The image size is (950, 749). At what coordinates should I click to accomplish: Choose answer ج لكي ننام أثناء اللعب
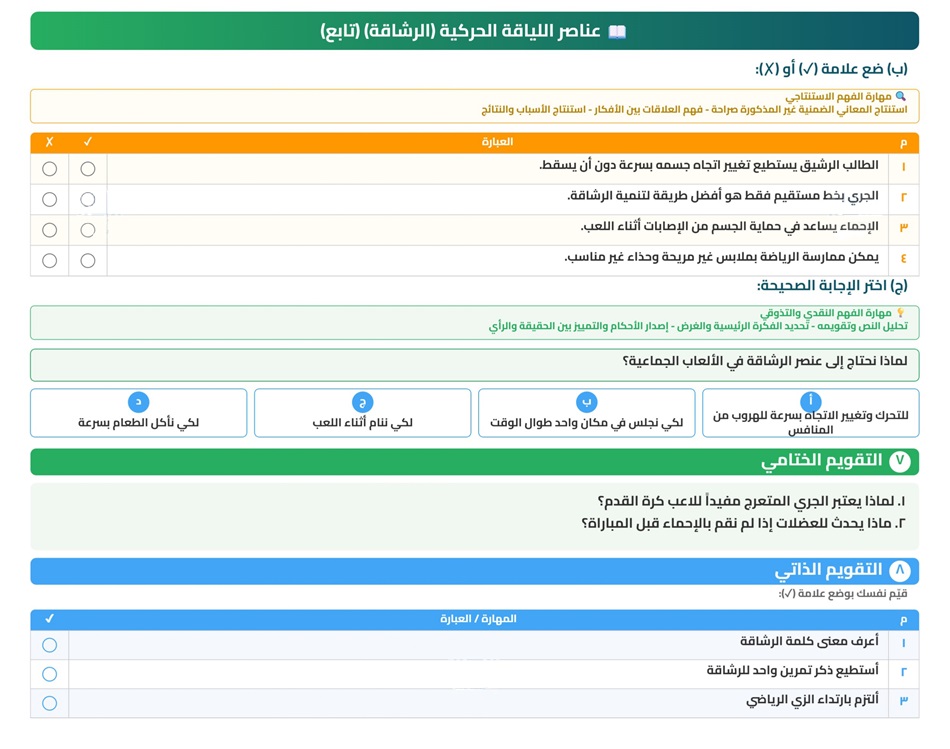pyautogui.click(x=362, y=413)
